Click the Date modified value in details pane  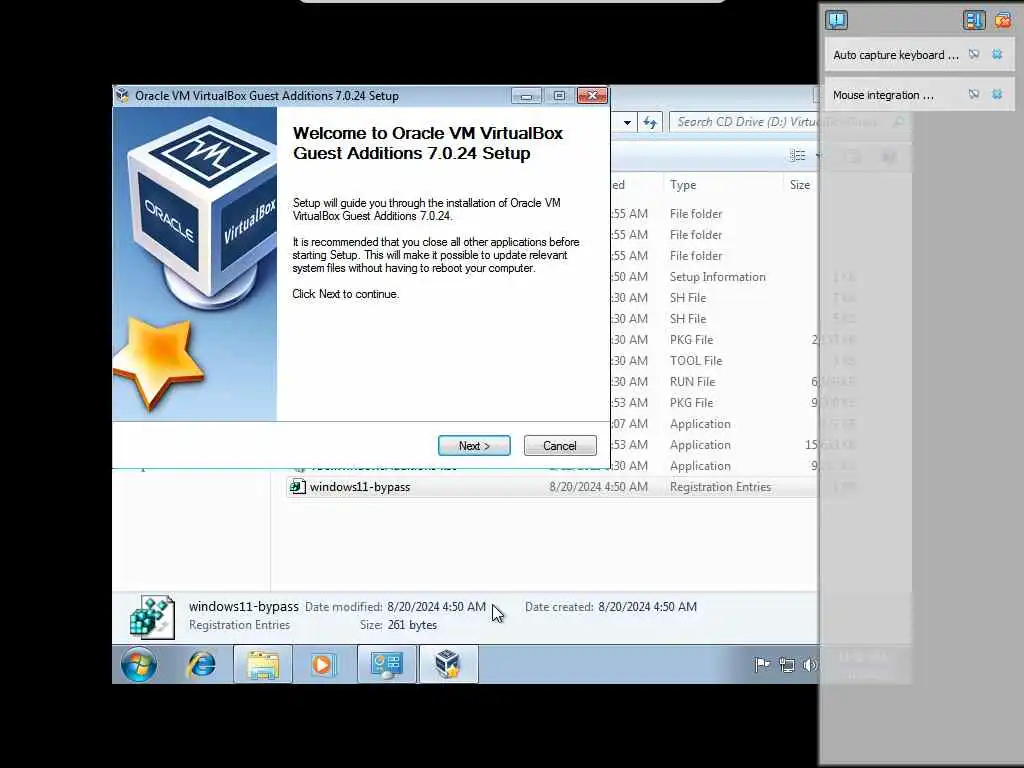[436, 607]
